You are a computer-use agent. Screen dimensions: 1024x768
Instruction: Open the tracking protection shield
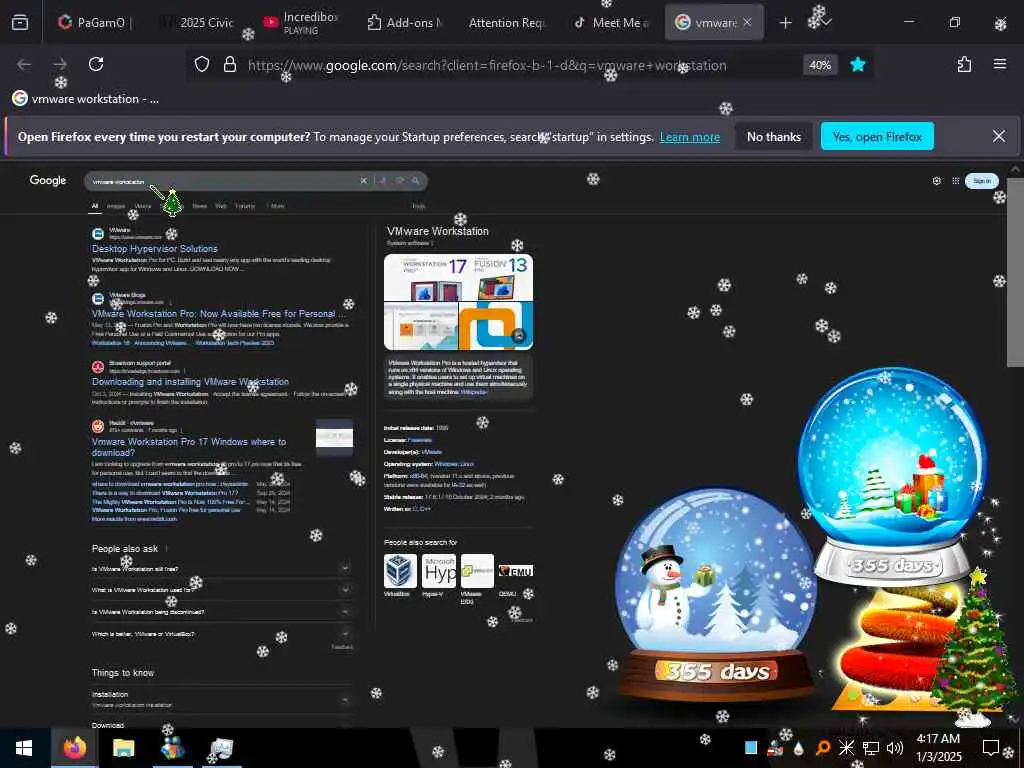[202, 65]
